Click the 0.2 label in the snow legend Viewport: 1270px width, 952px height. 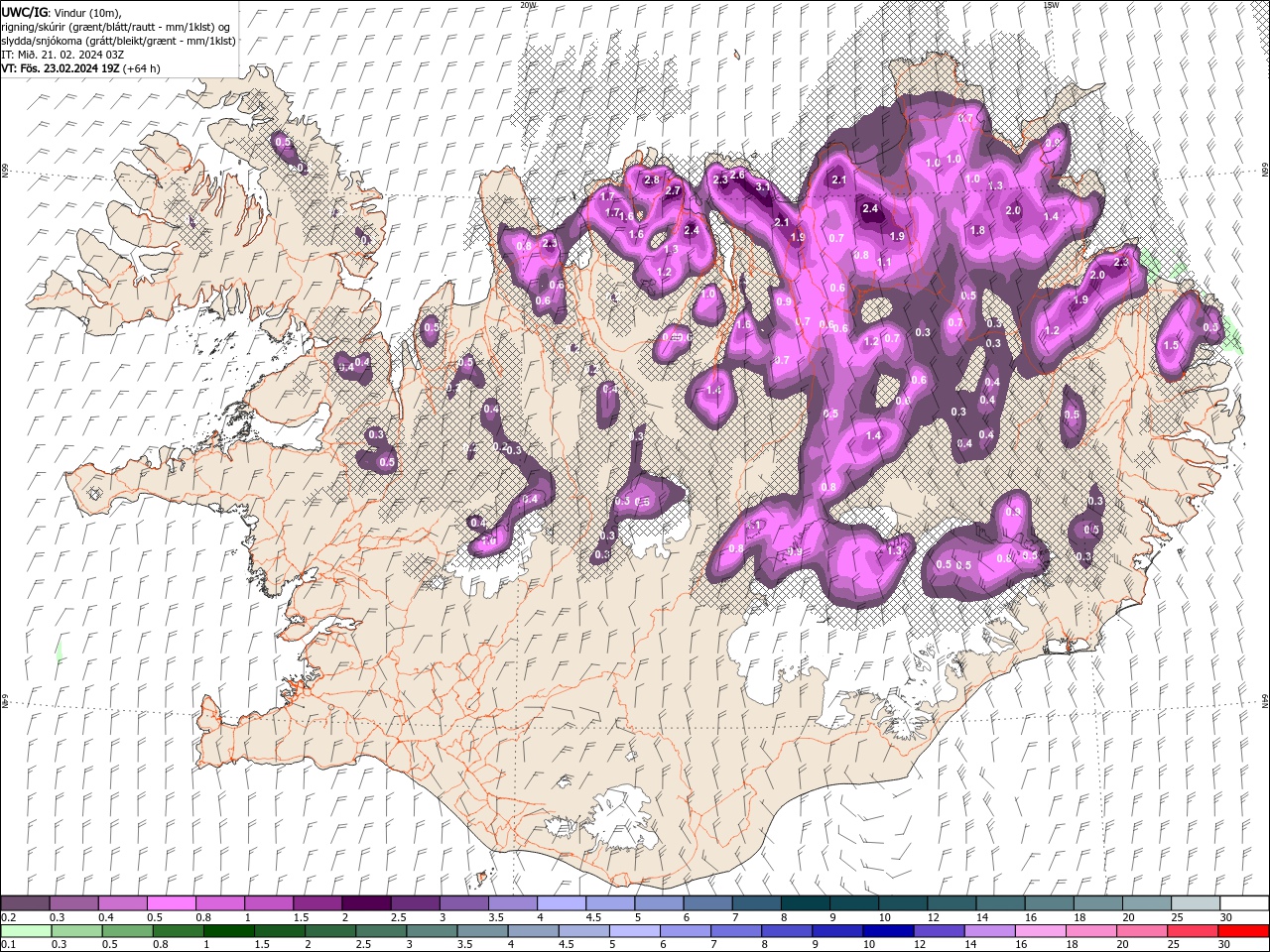(x=8, y=917)
